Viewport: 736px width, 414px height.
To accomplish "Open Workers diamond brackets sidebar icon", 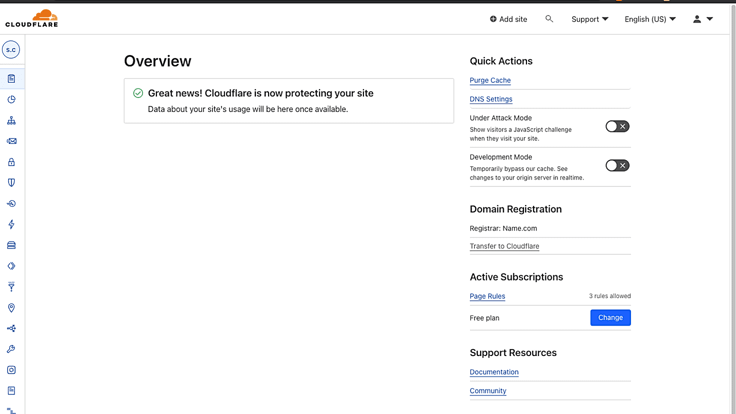I will [x=11, y=266].
